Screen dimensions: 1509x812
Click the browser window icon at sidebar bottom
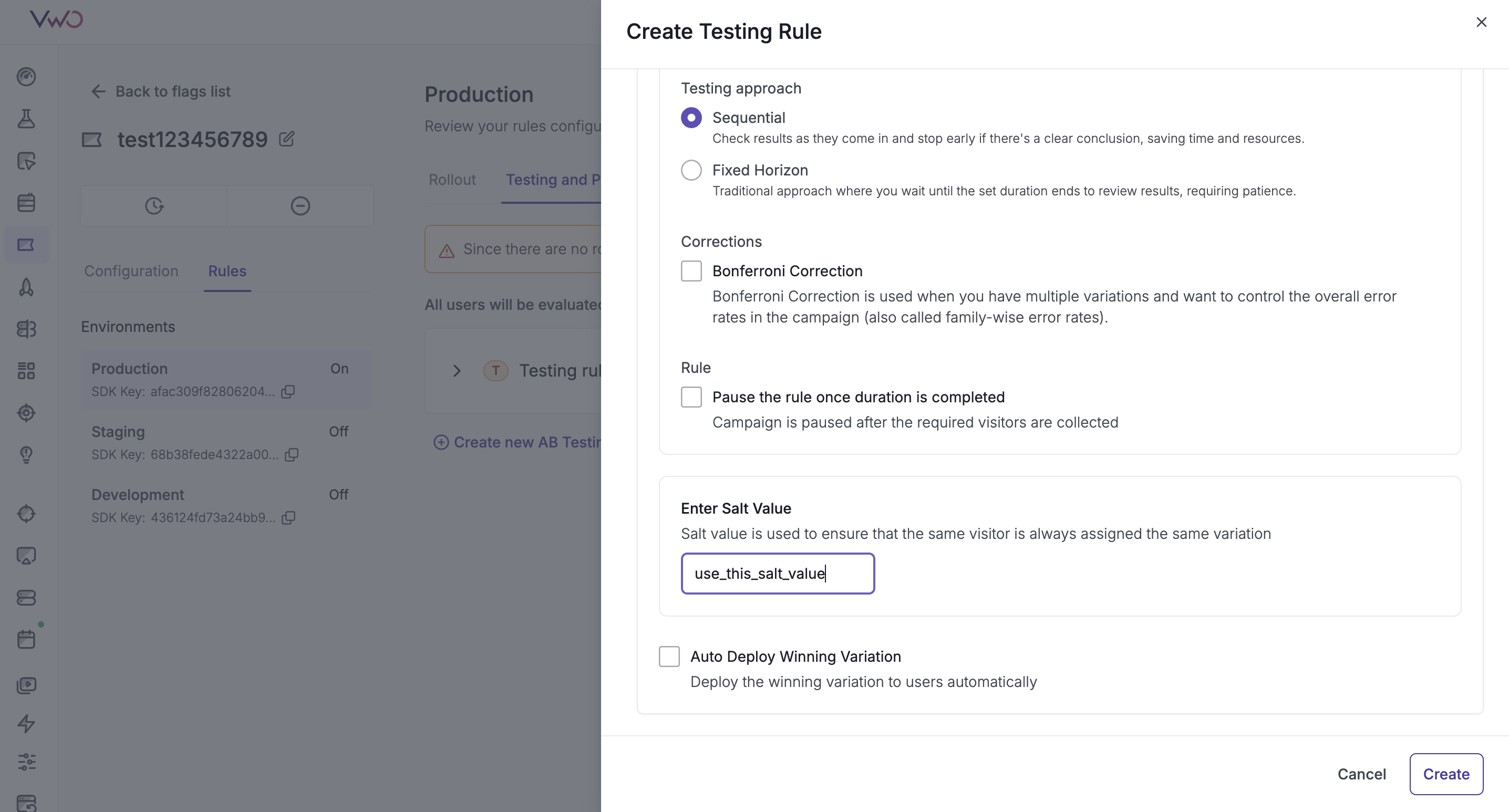(x=26, y=803)
